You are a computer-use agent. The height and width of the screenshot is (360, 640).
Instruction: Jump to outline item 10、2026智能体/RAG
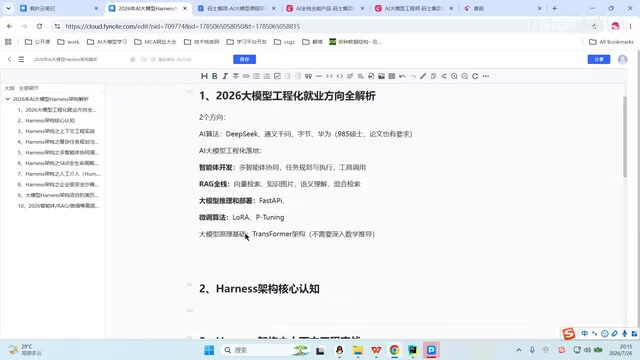tap(58, 206)
